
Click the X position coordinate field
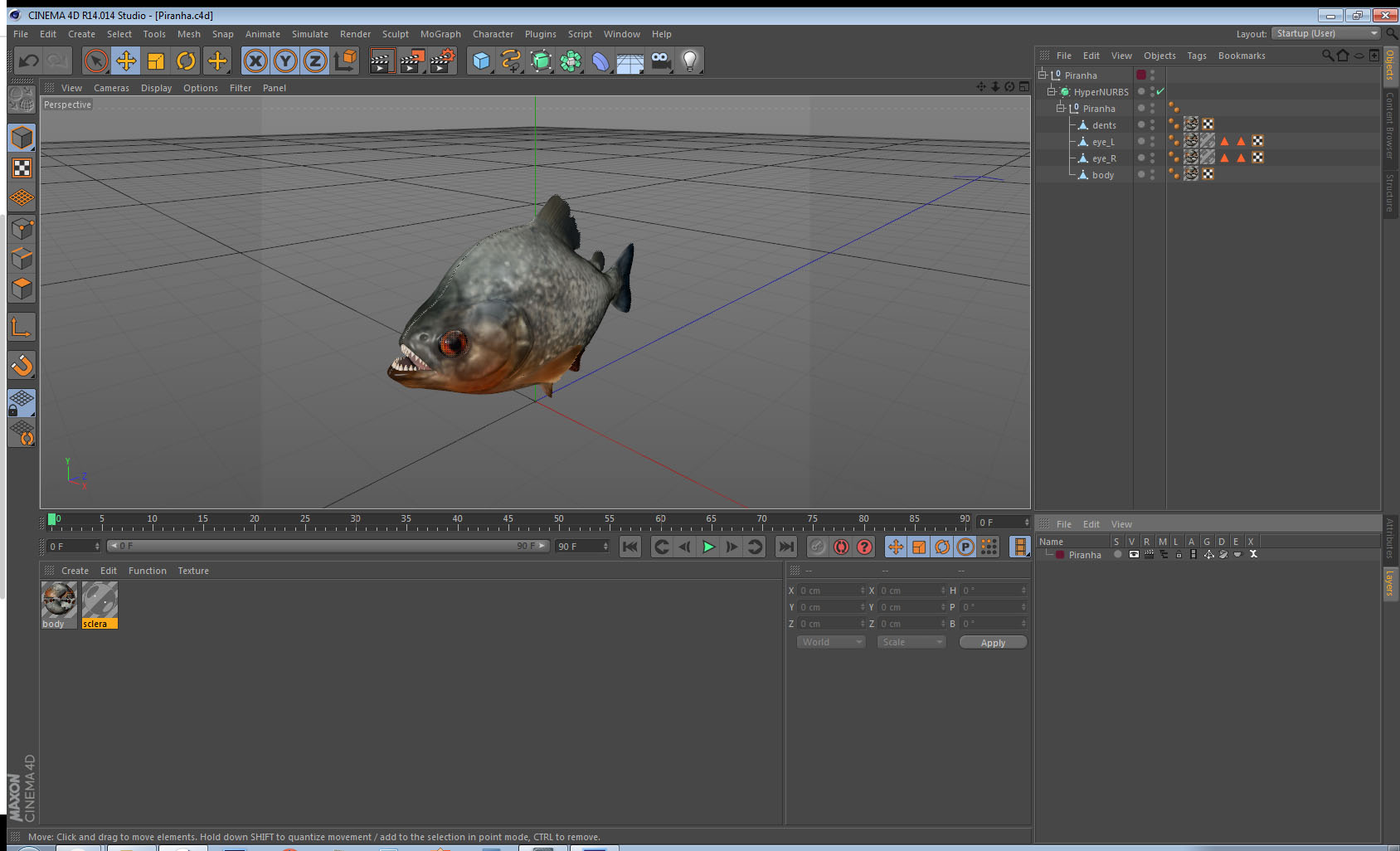coord(831,591)
